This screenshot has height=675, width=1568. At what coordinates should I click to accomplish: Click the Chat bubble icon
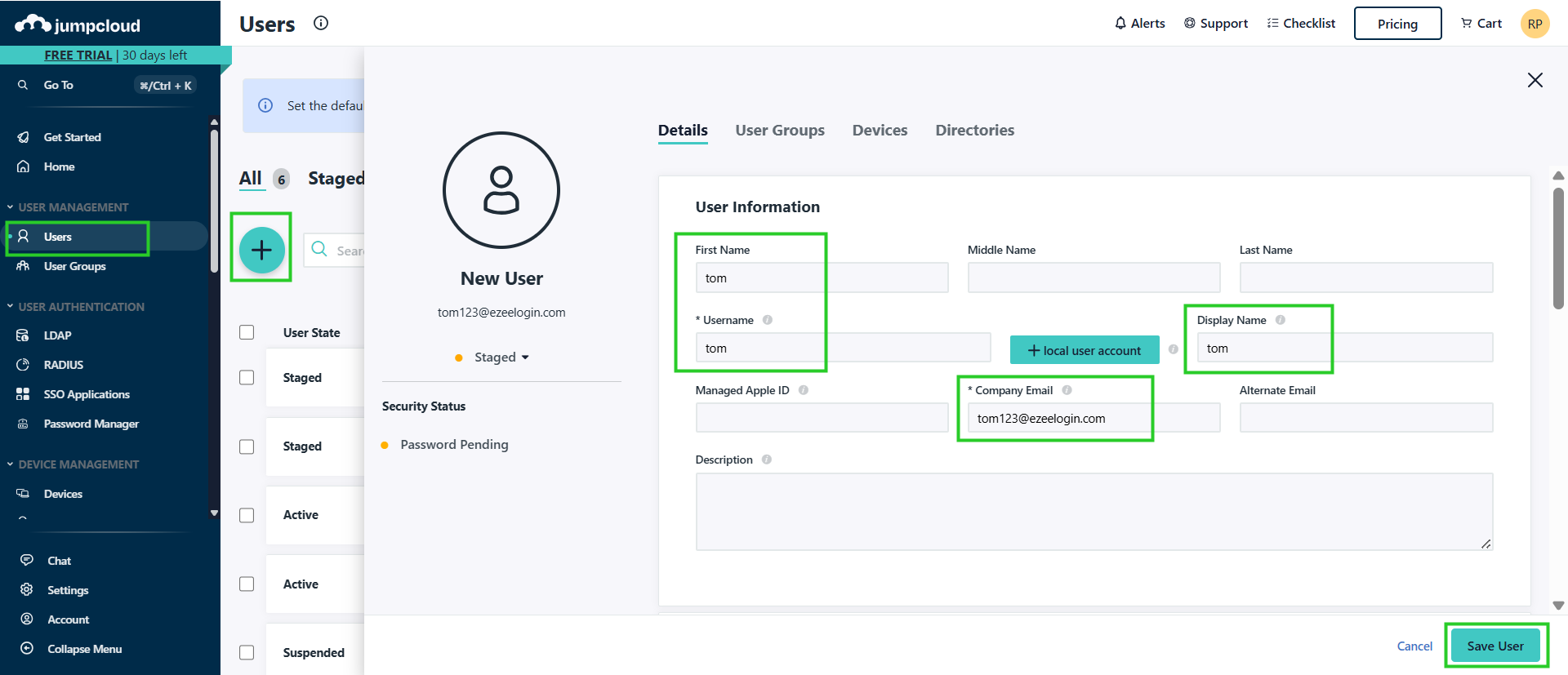(x=27, y=561)
